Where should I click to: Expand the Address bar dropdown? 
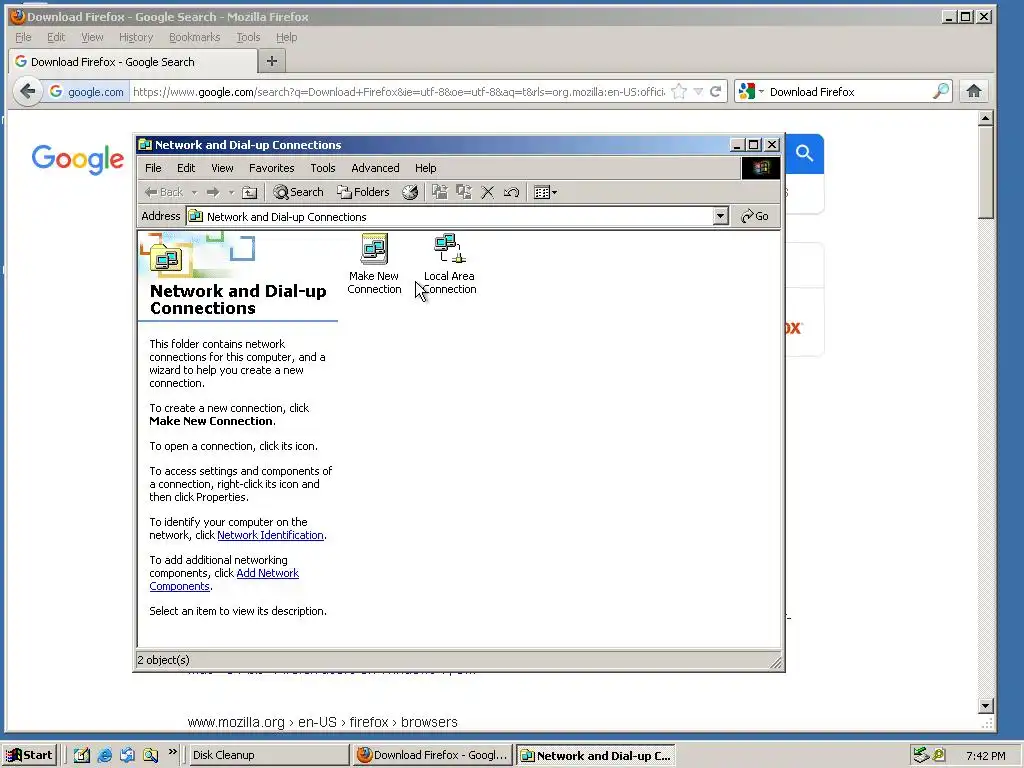click(x=720, y=216)
